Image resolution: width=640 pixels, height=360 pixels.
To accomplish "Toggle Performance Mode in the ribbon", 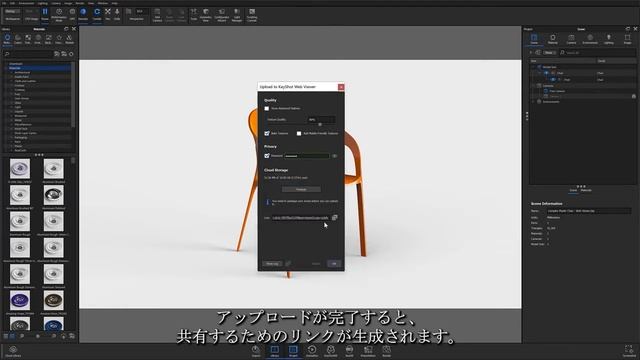I will click(59, 14).
